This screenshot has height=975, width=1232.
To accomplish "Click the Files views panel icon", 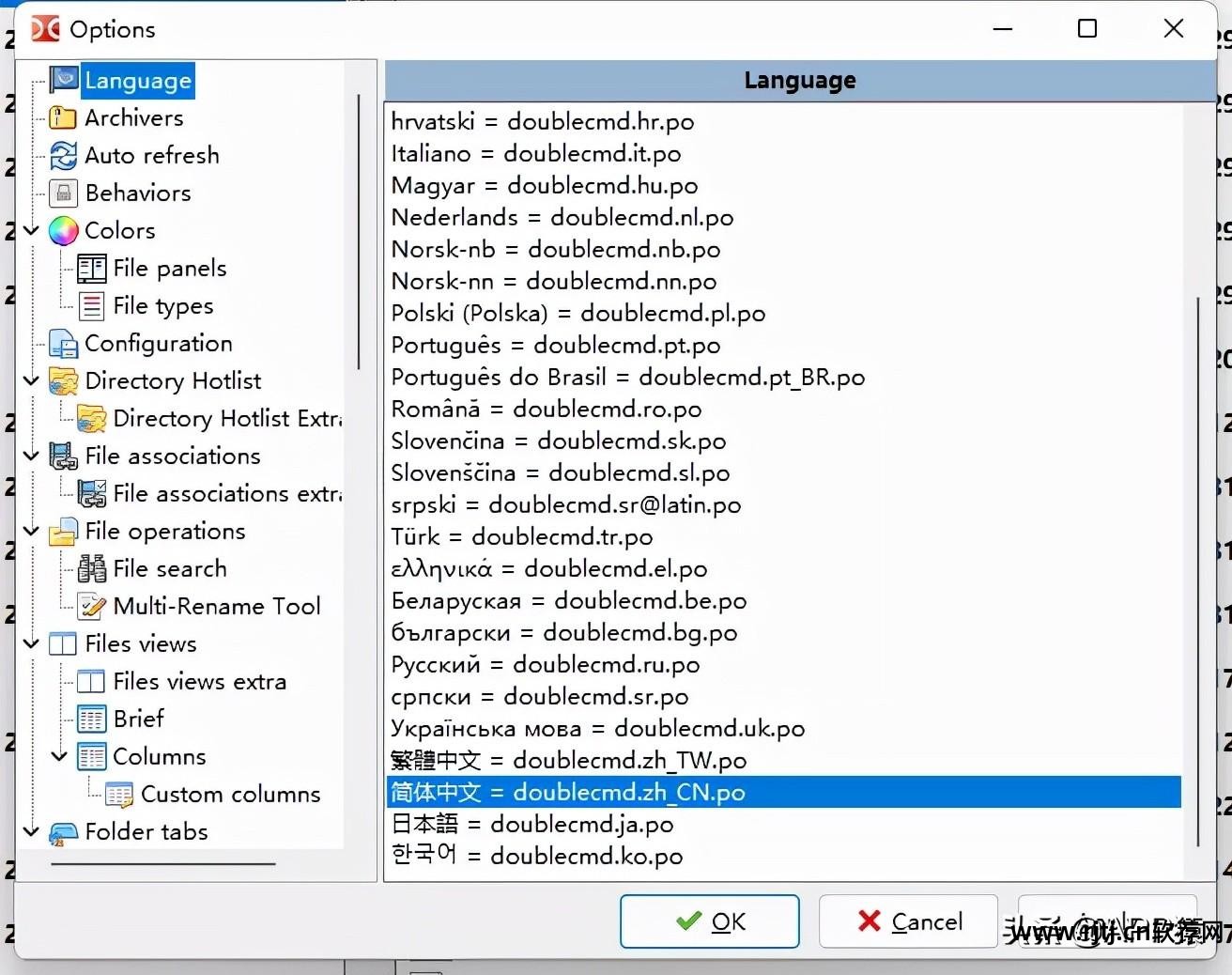I will pos(63,644).
